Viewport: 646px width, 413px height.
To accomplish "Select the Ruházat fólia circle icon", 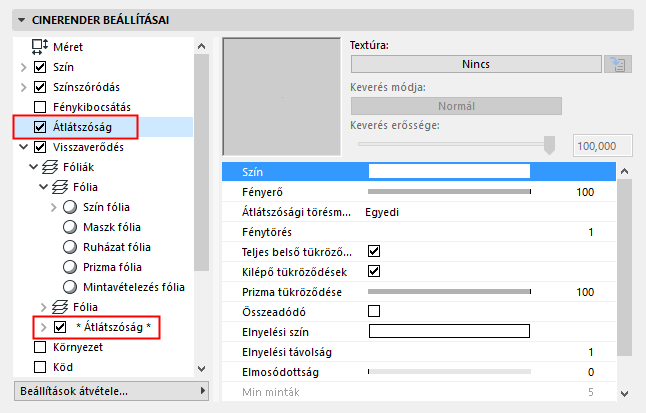I will [x=70, y=247].
